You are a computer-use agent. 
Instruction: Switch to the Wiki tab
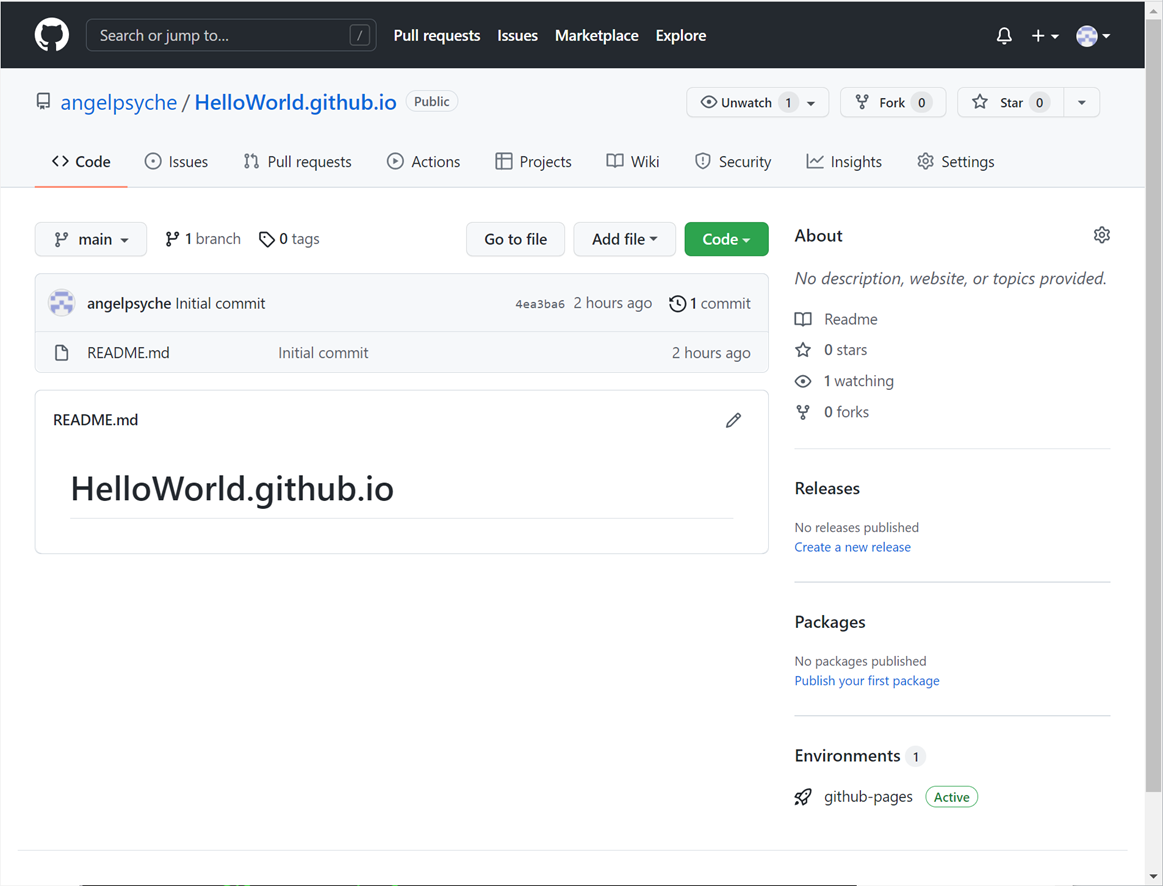[633, 162]
